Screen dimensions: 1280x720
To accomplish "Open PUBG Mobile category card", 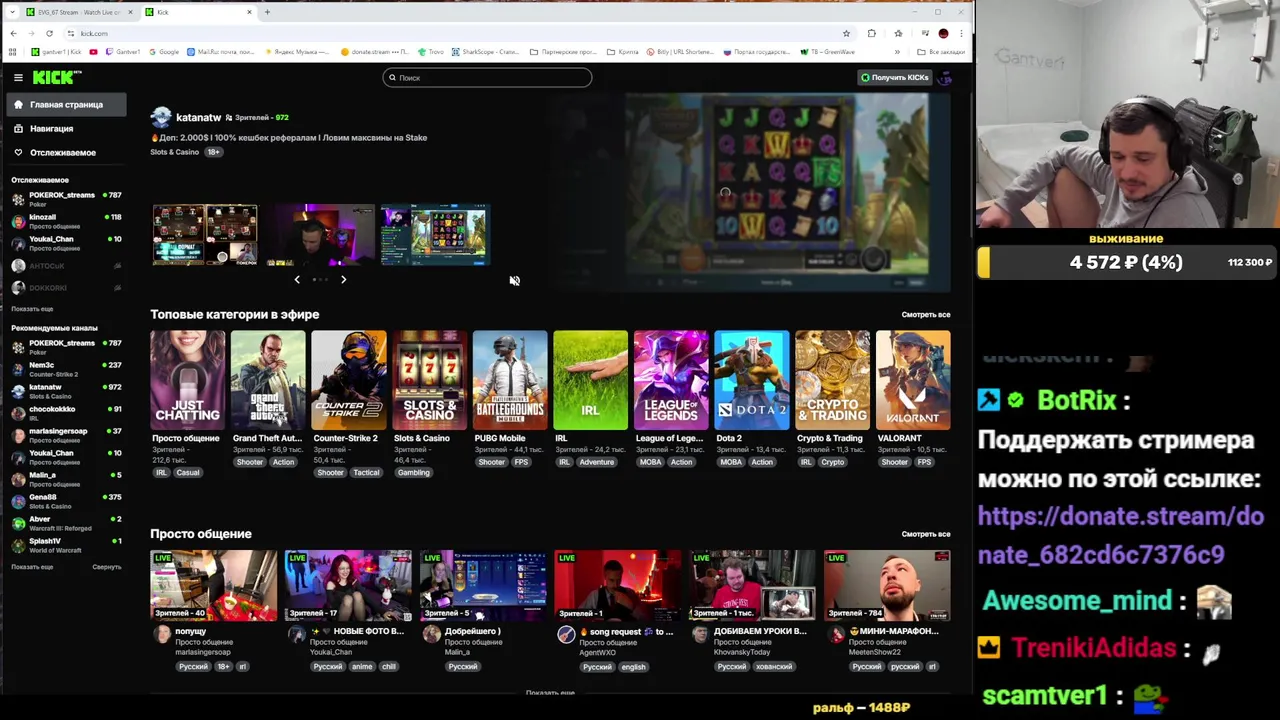I will pyautogui.click(x=510, y=380).
